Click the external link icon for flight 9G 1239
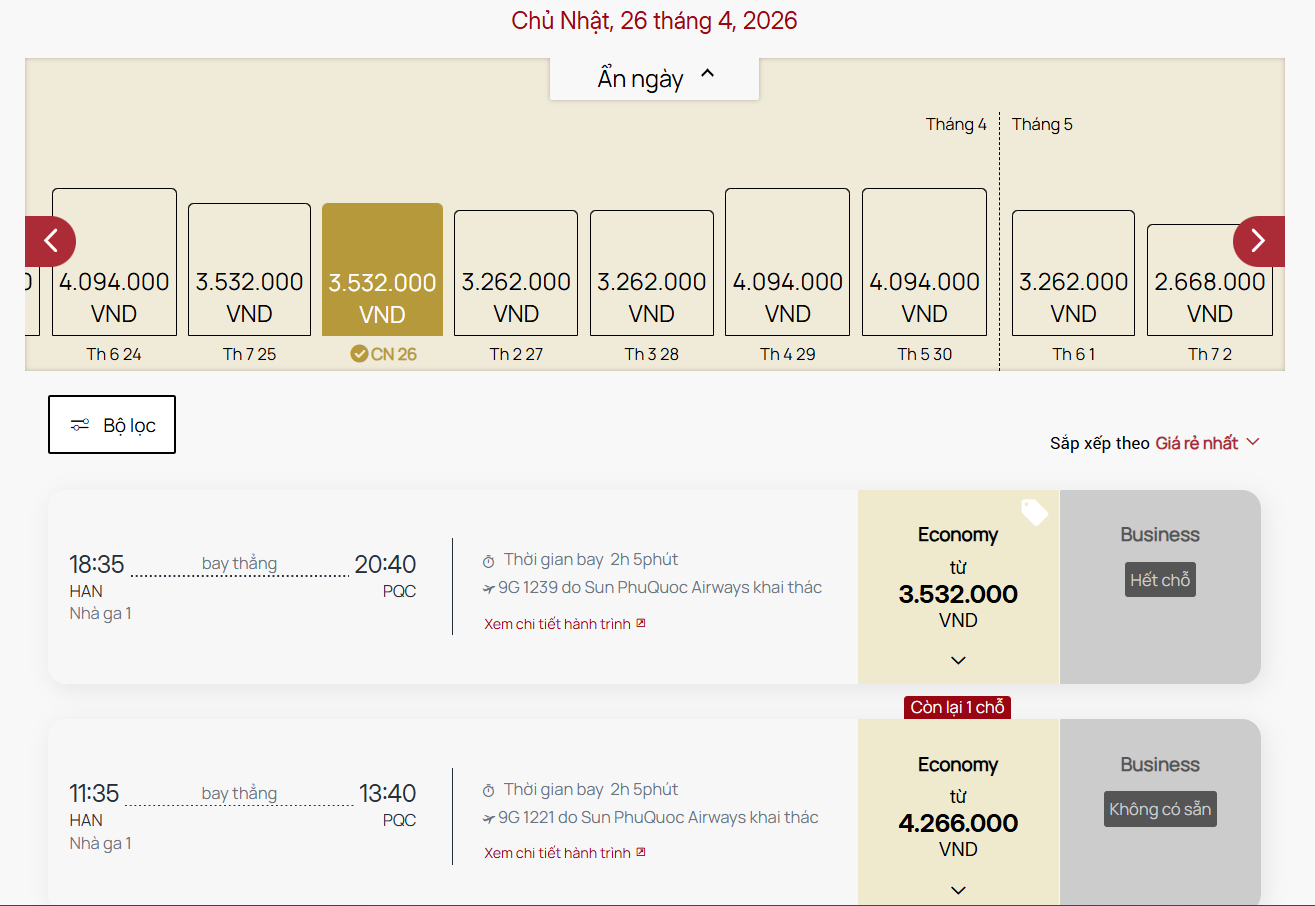 [641, 623]
